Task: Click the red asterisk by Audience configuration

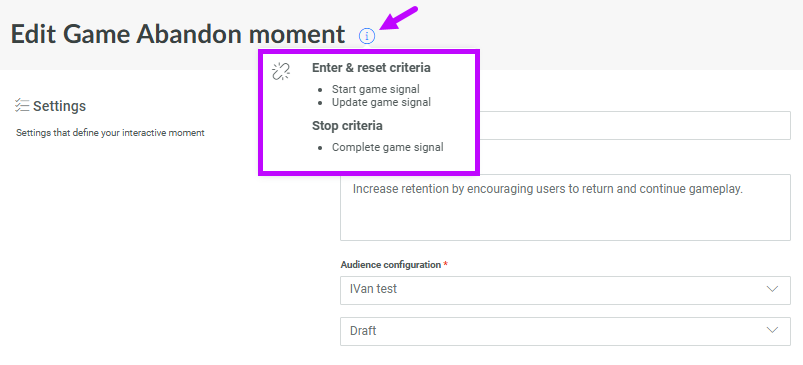Action: coord(446,264)
